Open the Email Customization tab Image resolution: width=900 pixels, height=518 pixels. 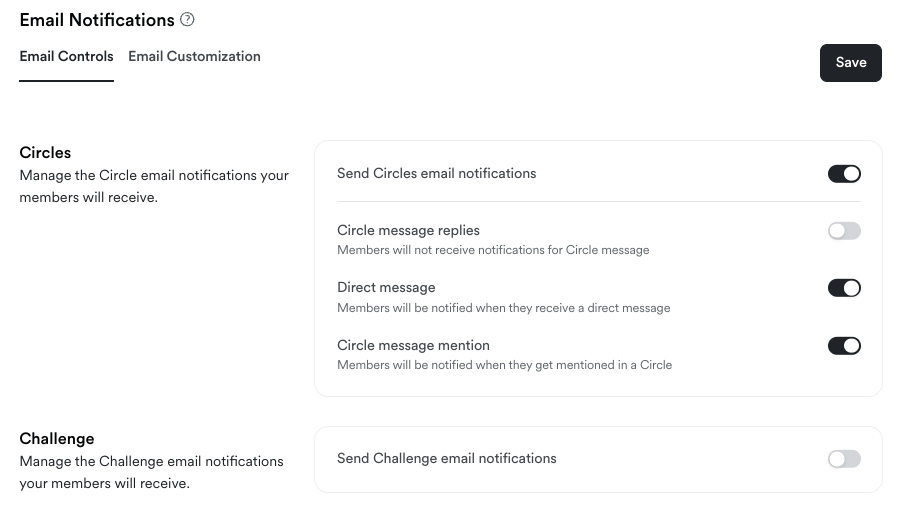(x=194, y=57)
